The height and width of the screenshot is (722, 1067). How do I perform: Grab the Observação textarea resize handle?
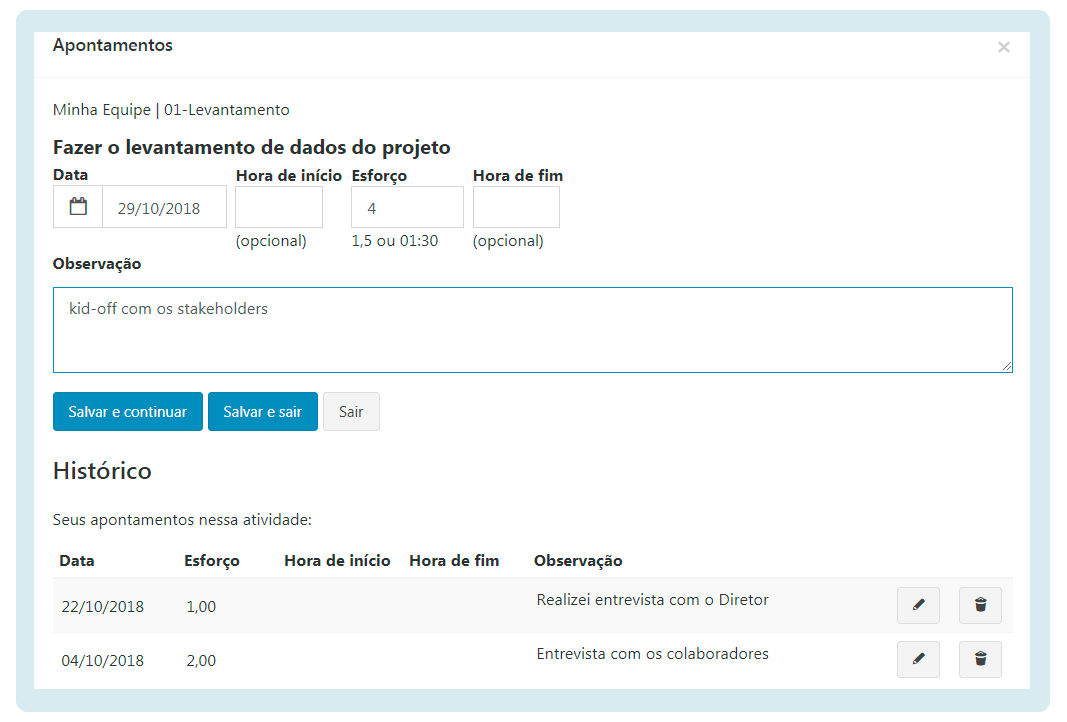pos(1006,366)
